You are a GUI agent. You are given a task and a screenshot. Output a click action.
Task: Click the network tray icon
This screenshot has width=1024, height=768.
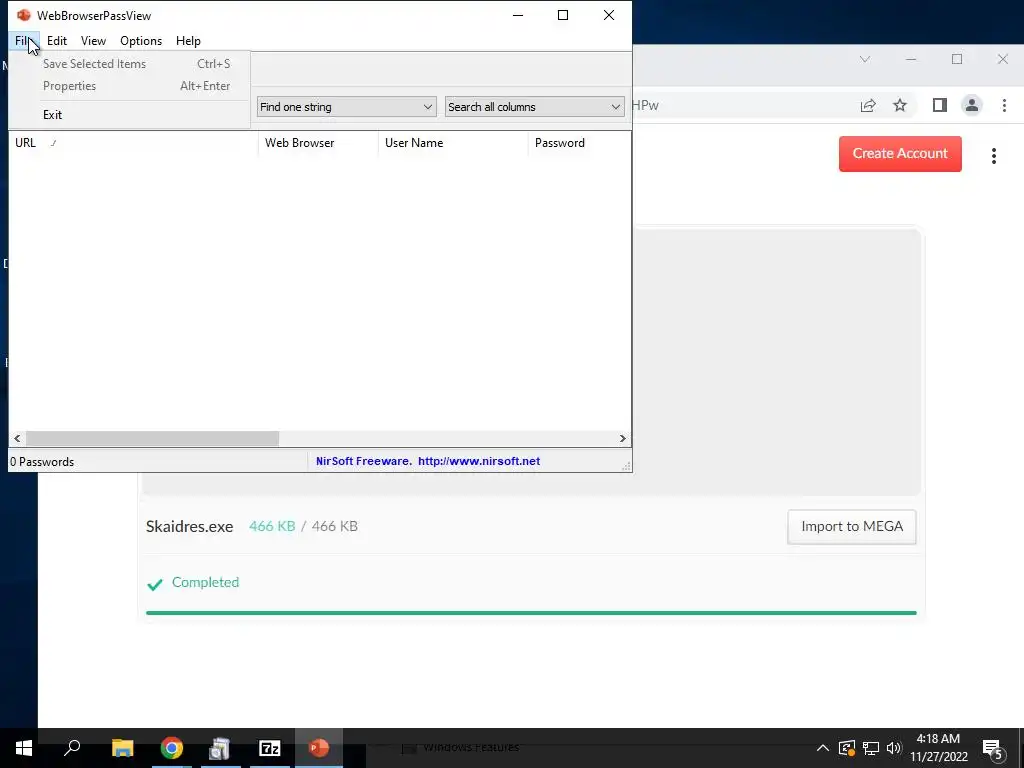(x=871, y=748)
